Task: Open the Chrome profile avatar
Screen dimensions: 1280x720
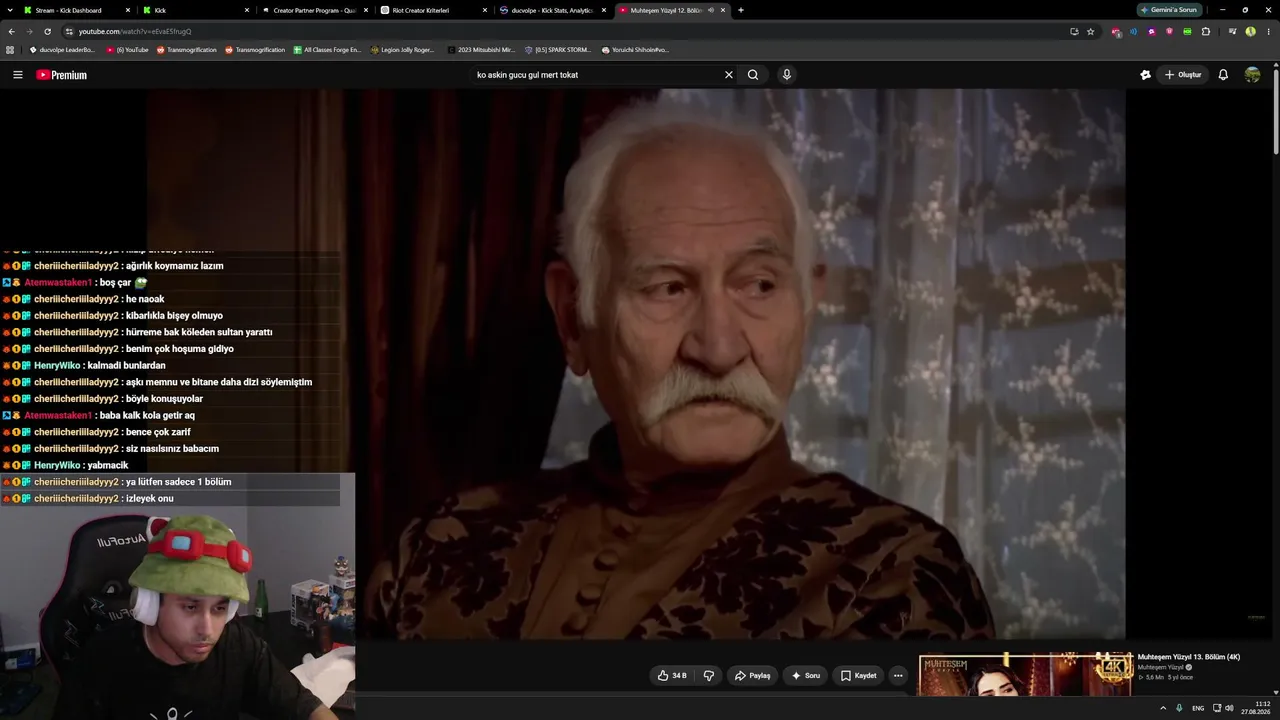Action: pos(1251,31)
